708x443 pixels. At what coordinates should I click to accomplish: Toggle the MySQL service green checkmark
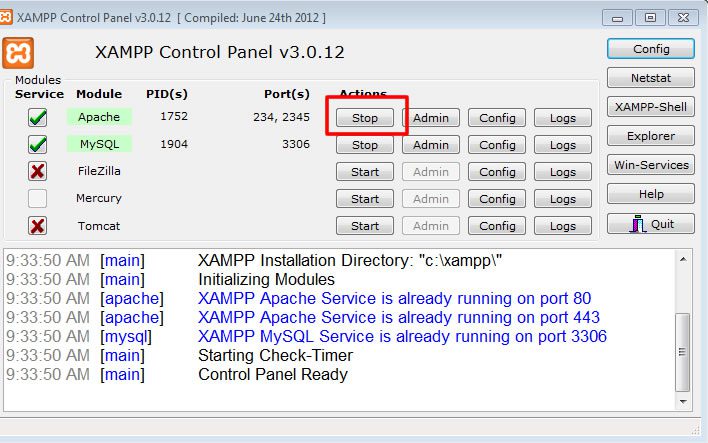[38, 145]
